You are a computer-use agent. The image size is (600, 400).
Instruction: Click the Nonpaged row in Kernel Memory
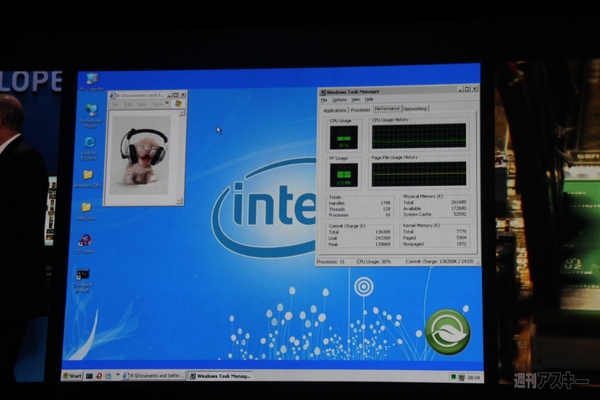[435, 244]
